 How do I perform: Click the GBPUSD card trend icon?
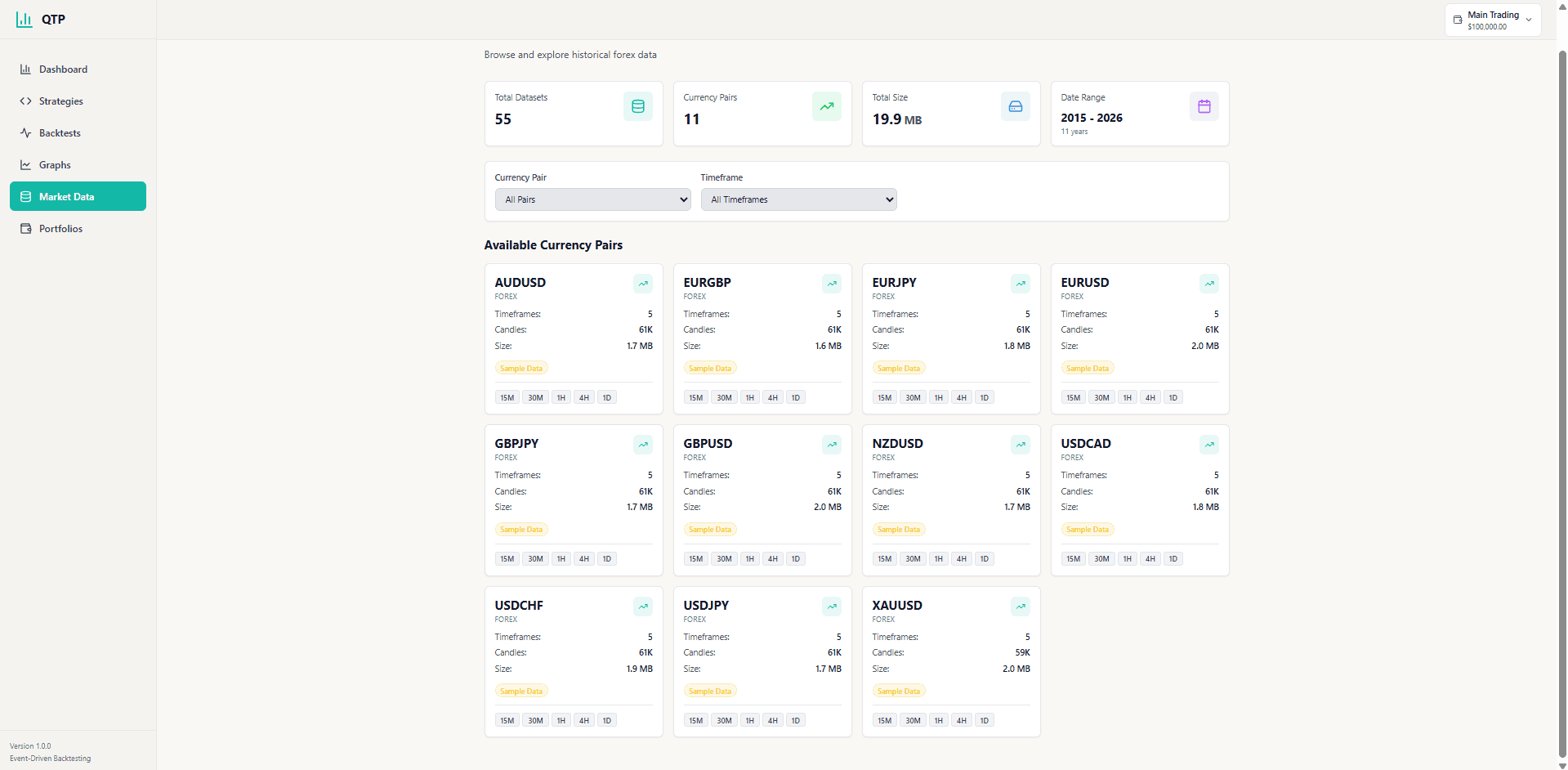point(832,445)
